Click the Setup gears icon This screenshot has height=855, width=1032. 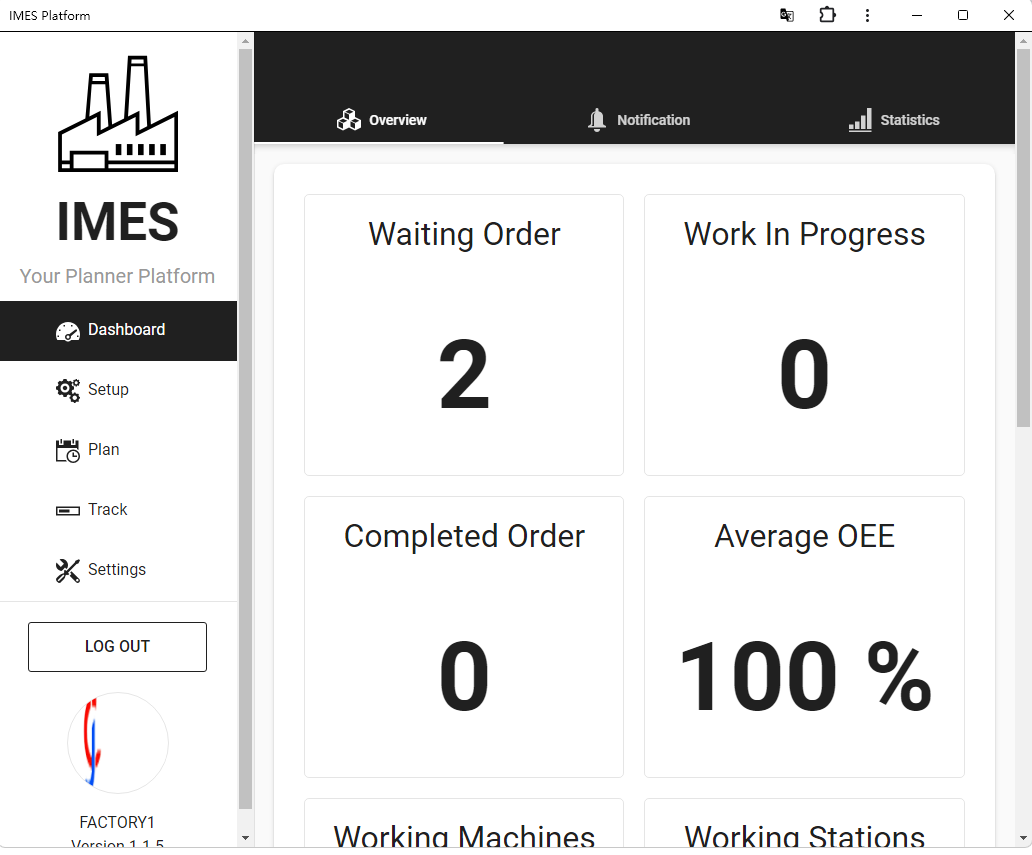point(67,390)
